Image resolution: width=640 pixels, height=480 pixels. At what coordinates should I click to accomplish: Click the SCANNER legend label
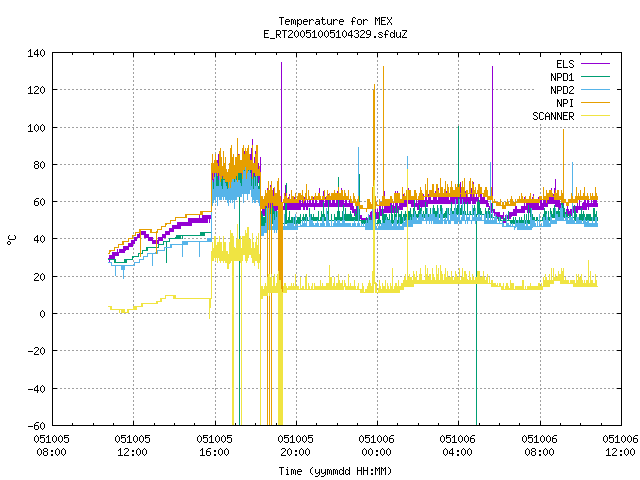(553, 116)
